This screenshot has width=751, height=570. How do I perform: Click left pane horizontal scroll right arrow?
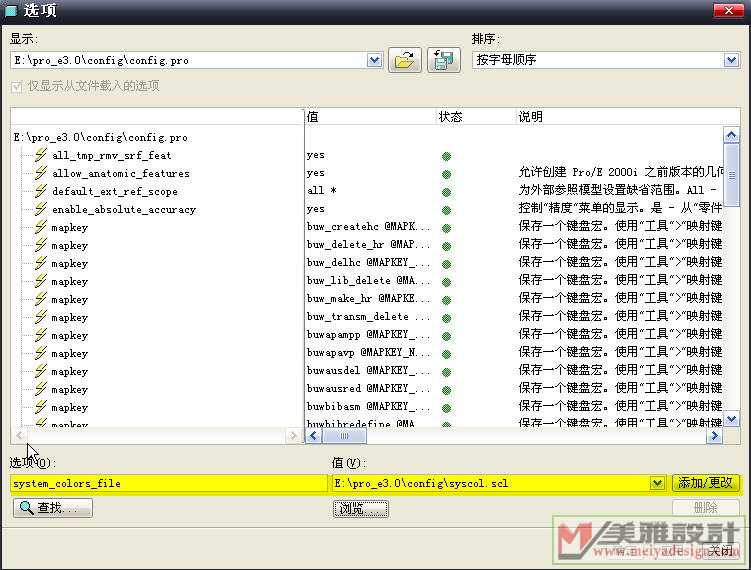point(293,435)
